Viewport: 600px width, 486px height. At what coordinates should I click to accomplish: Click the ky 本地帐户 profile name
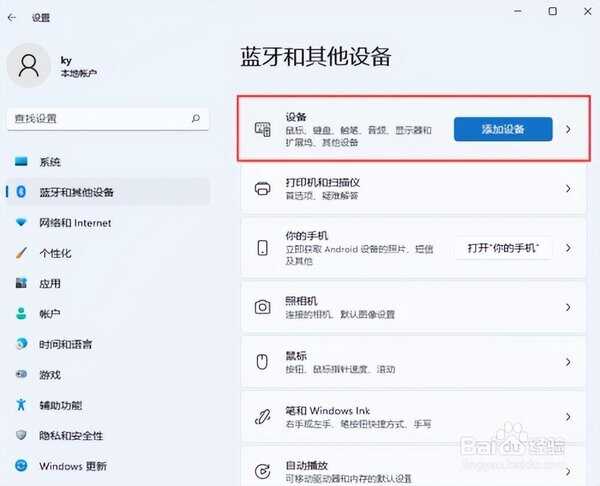pos(78,66)
